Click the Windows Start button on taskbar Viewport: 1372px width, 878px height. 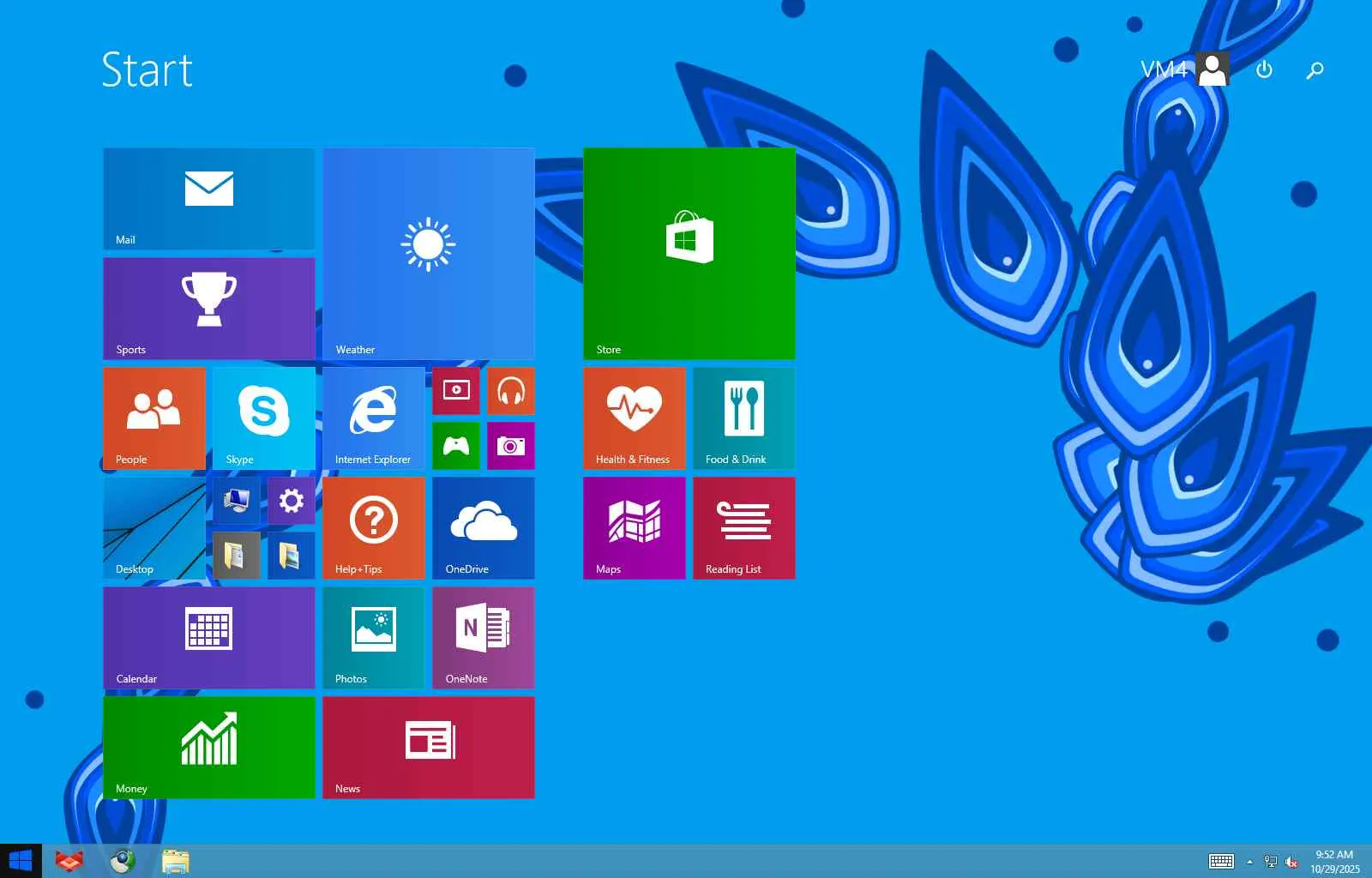(21, 861)
